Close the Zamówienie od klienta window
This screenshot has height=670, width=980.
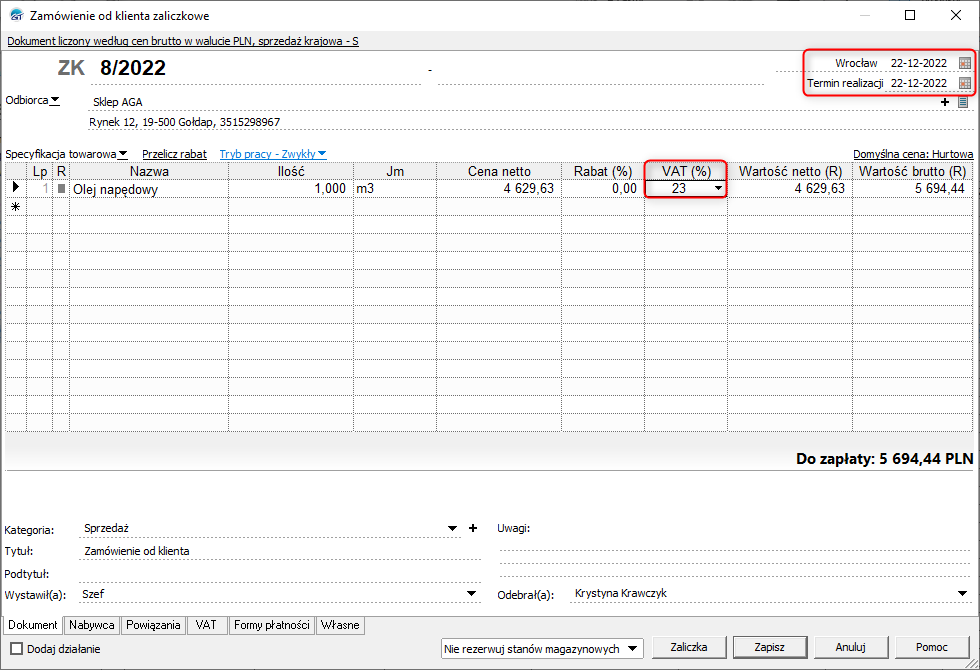[956, 15]
